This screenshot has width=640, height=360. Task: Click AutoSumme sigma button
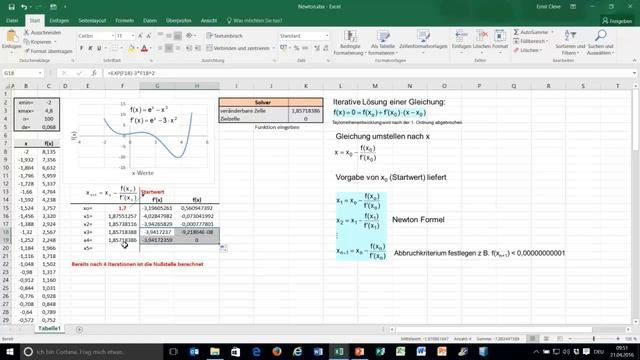pyautogui.click(x=531, y=32)
